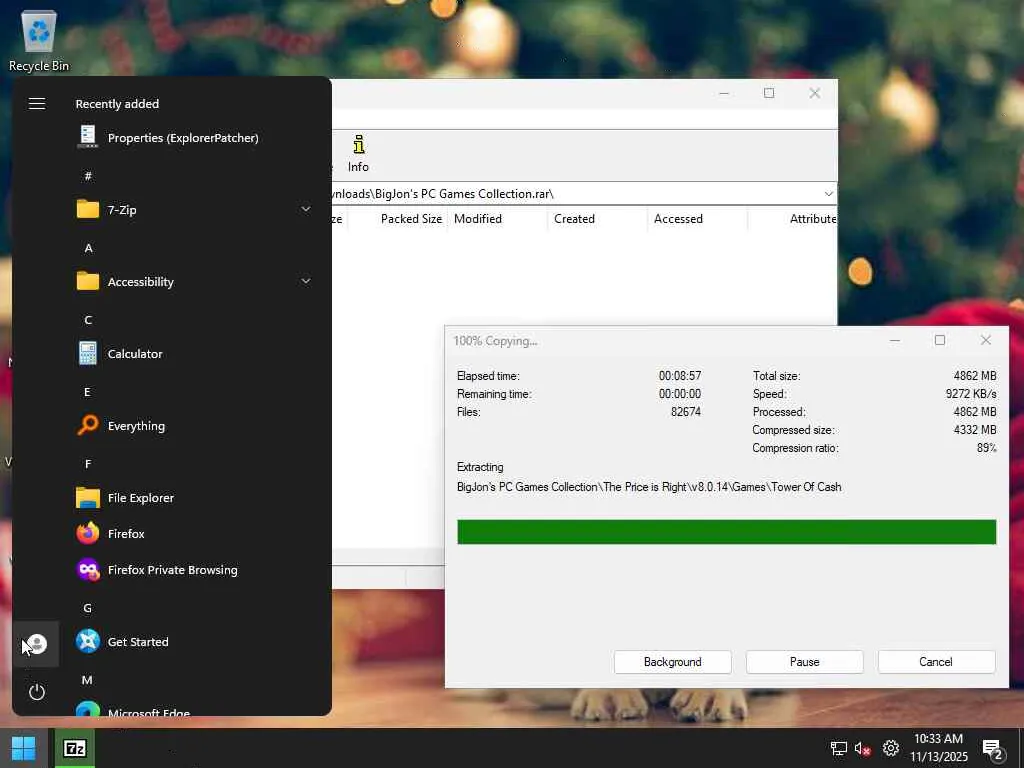Close the 100% Copying dialog

pyautogui.click(x=985, y=340)
